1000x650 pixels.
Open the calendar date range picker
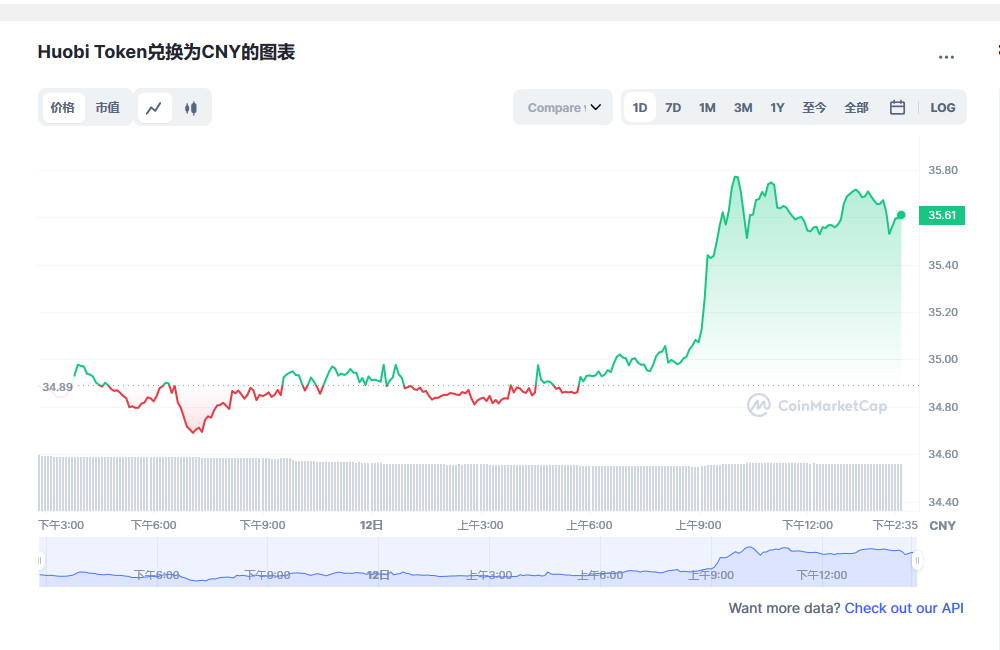point(897,107)
